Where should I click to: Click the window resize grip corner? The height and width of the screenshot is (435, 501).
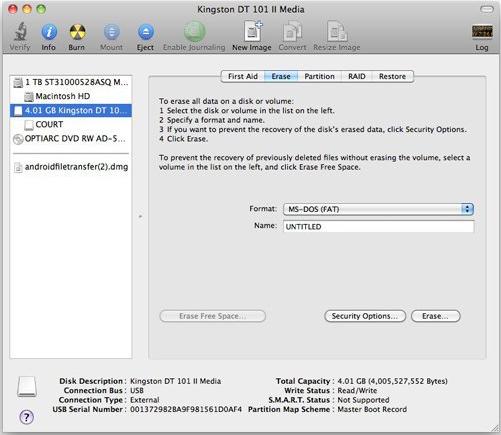tap(494, 429)
